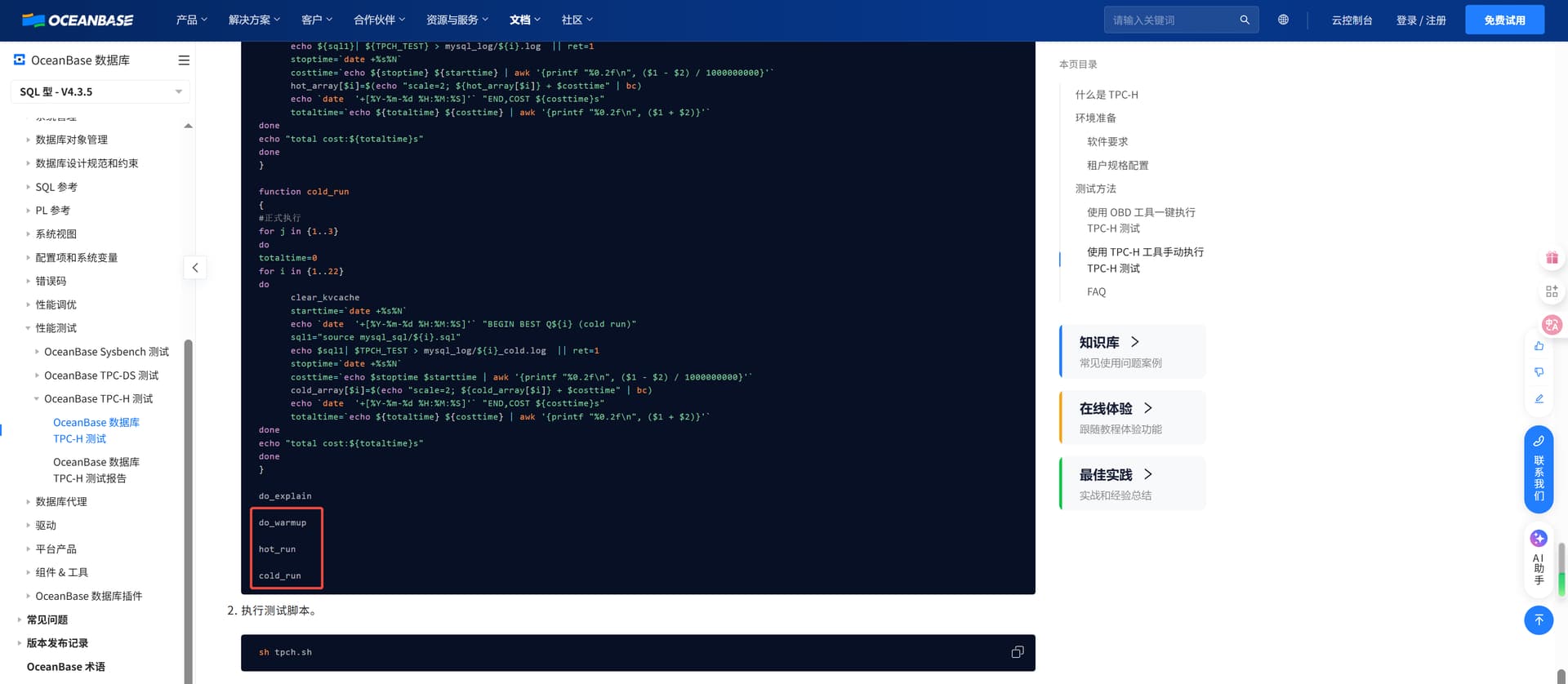
Task: Jump to 软件要求 in contents
Action: point(1107,142)
